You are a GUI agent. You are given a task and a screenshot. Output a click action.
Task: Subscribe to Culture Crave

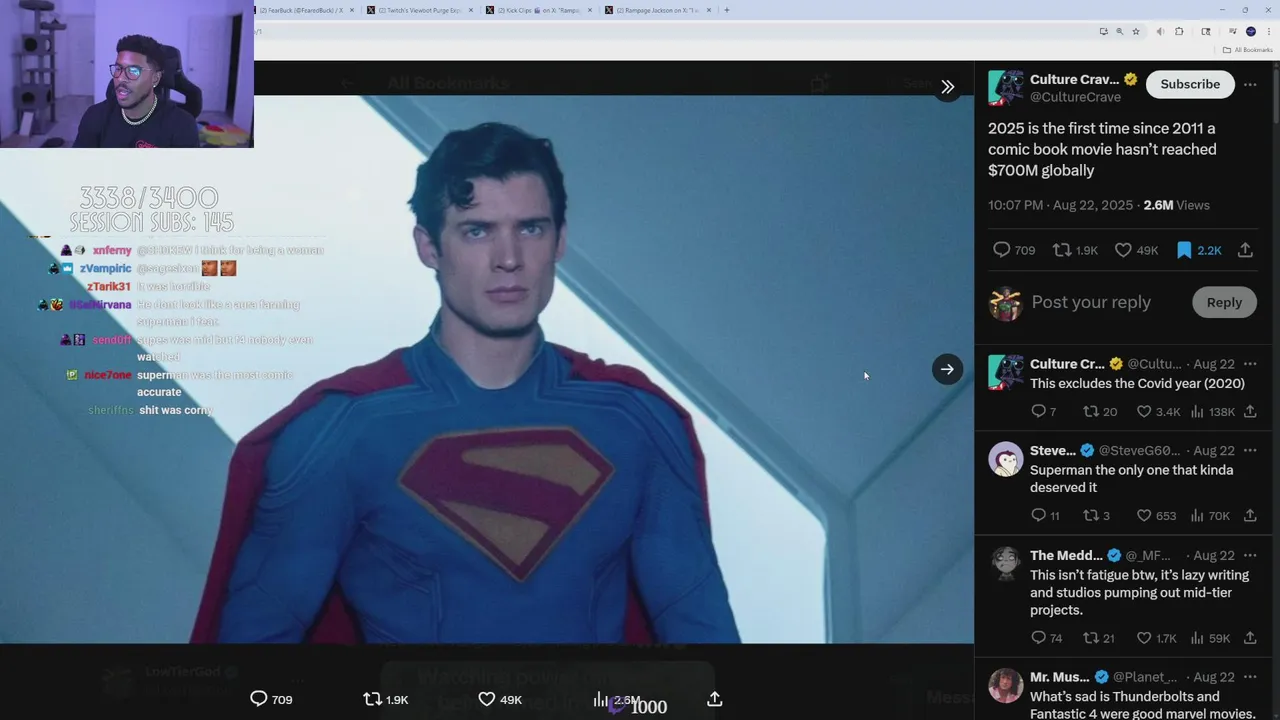coord(1190,84)
